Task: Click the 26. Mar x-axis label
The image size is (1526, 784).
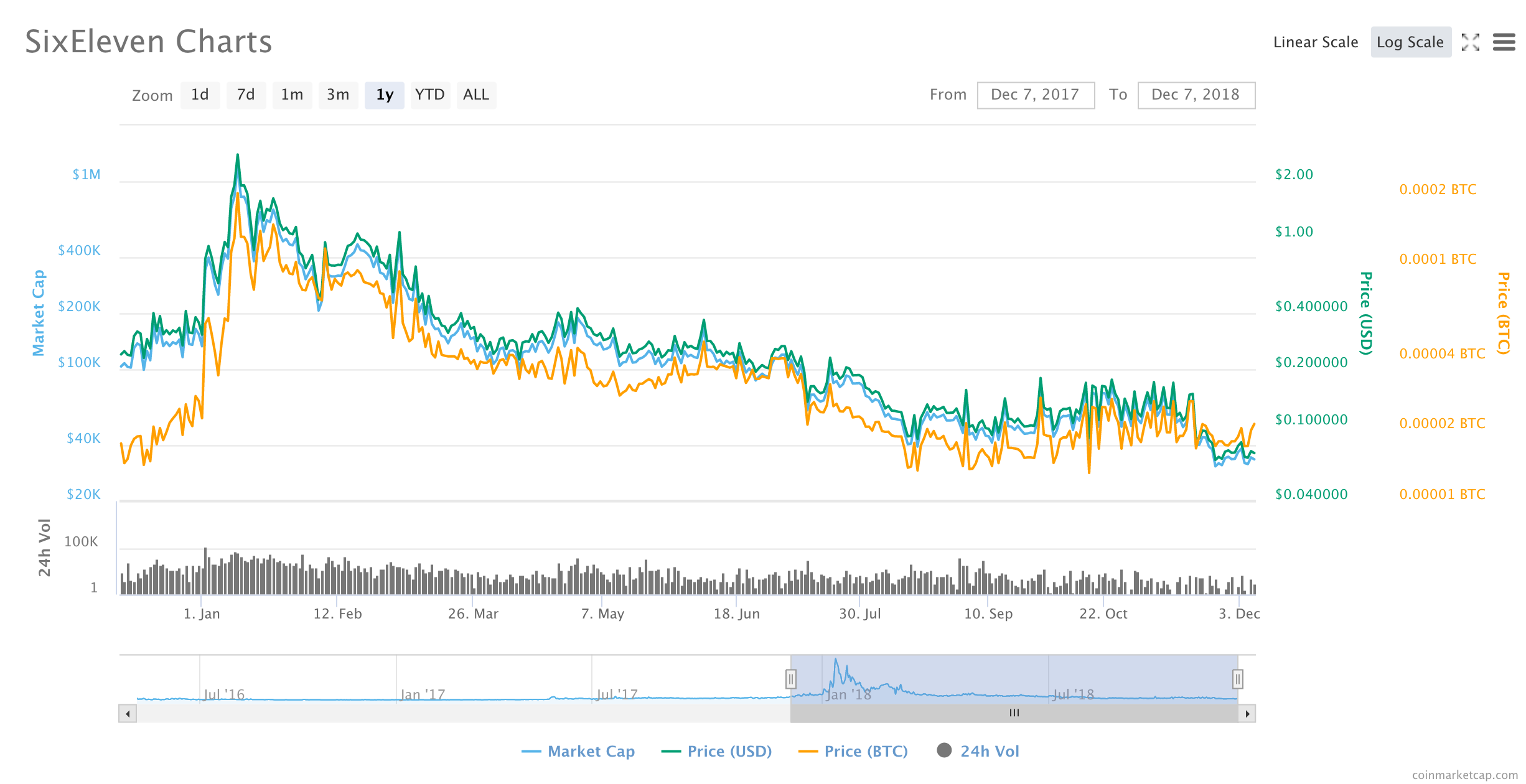Action: pos(474,614)
